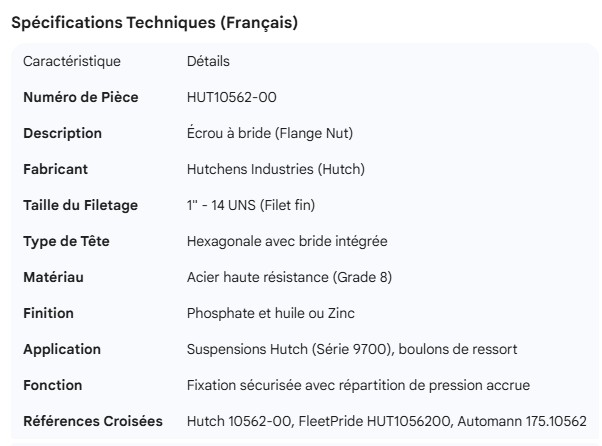602x446 pixels.
Task: Click the Hutchens Industries (Hutch) cell
Action: pyautogui.click(x=275, y=169)
